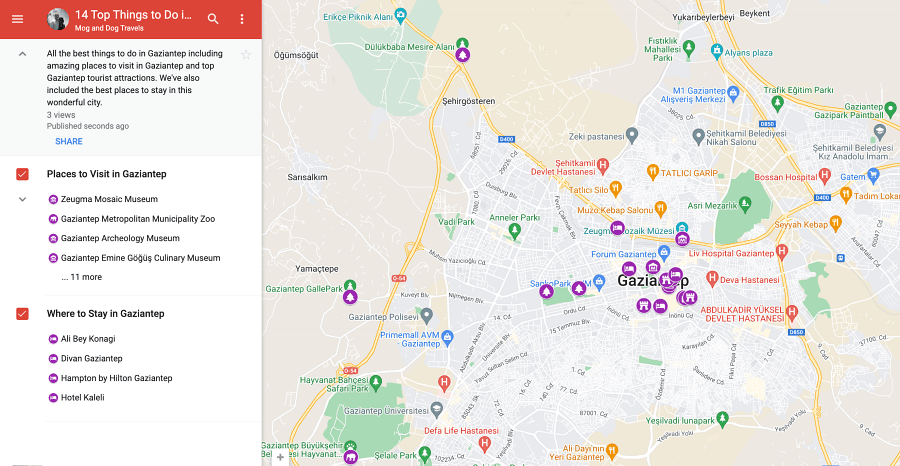Image resolution: width=900 pixels, height=466 pixels.
Task: Zoom in with the plus button
Action: tap(280, 457)
